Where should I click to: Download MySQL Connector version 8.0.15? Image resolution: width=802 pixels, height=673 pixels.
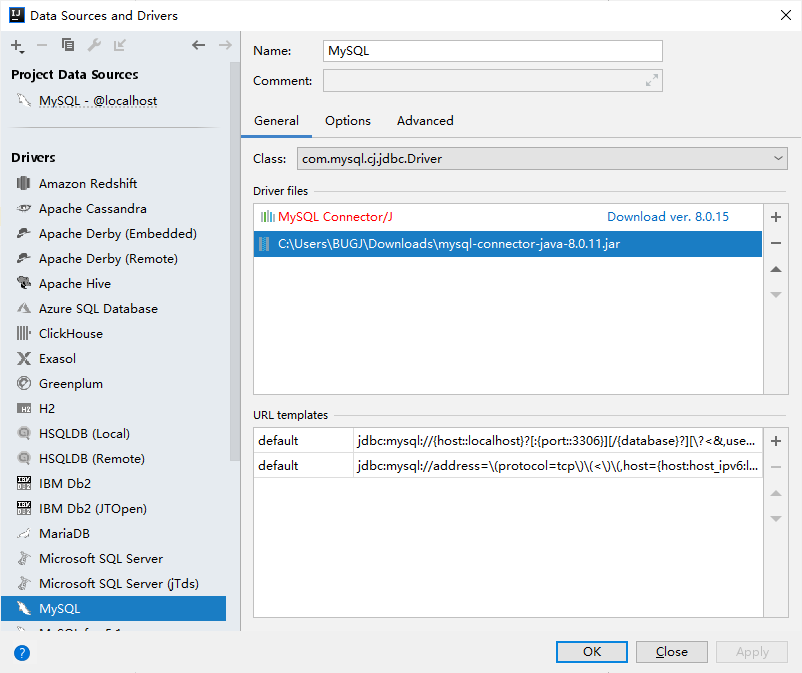[668, 216]
